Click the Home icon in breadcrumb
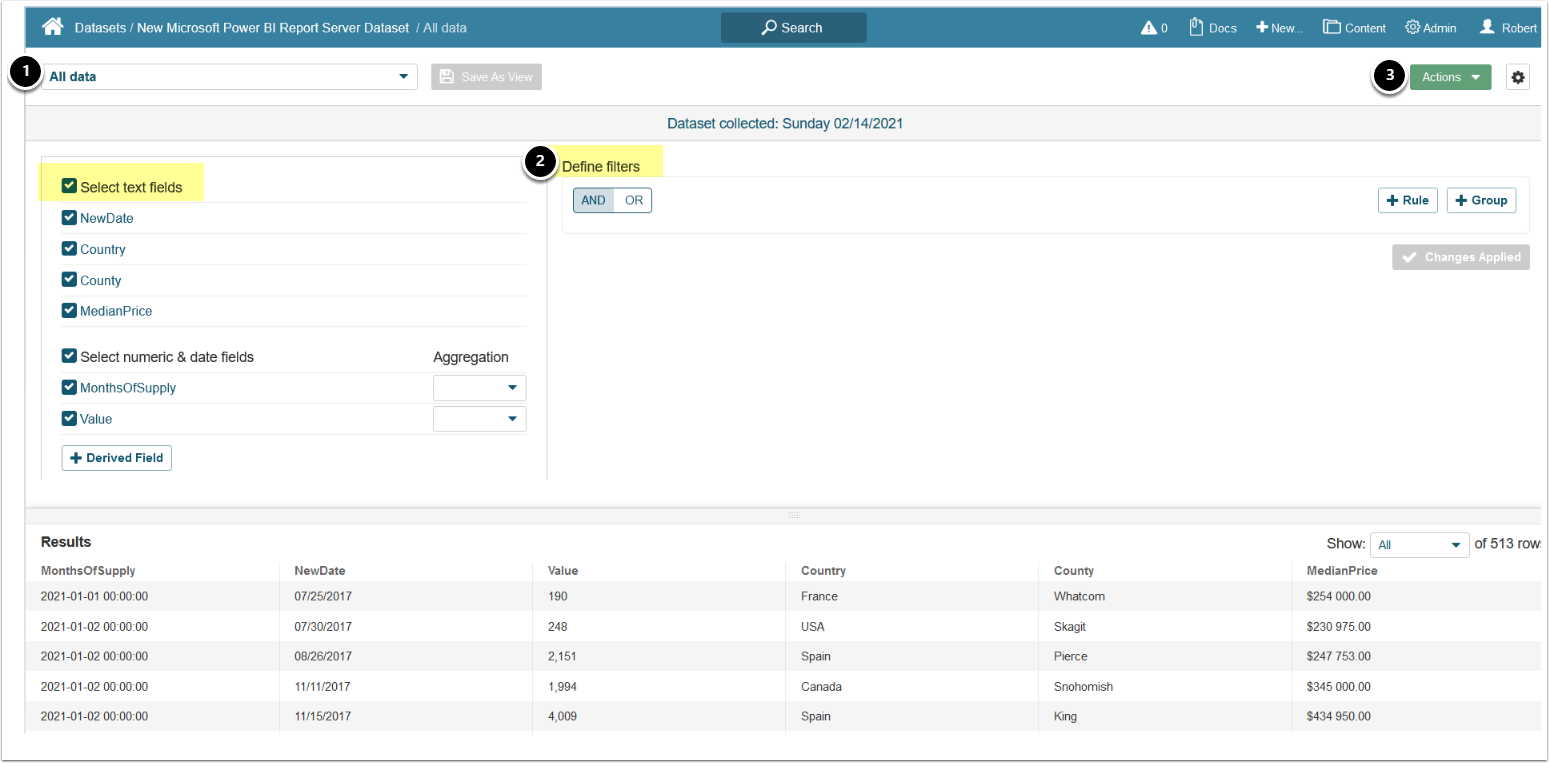Image resolution: width=1549 pixels, height=763 pixels. (52, 27)
